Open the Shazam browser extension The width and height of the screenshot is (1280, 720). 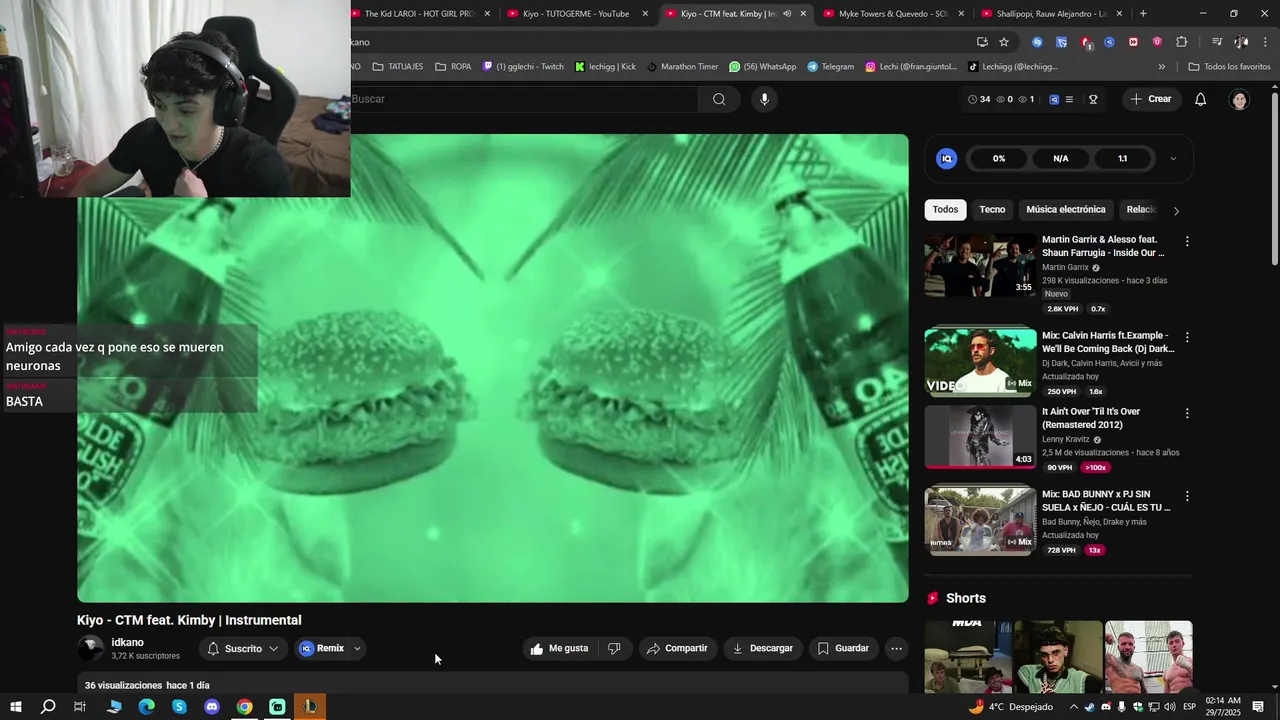[1037, 42]
